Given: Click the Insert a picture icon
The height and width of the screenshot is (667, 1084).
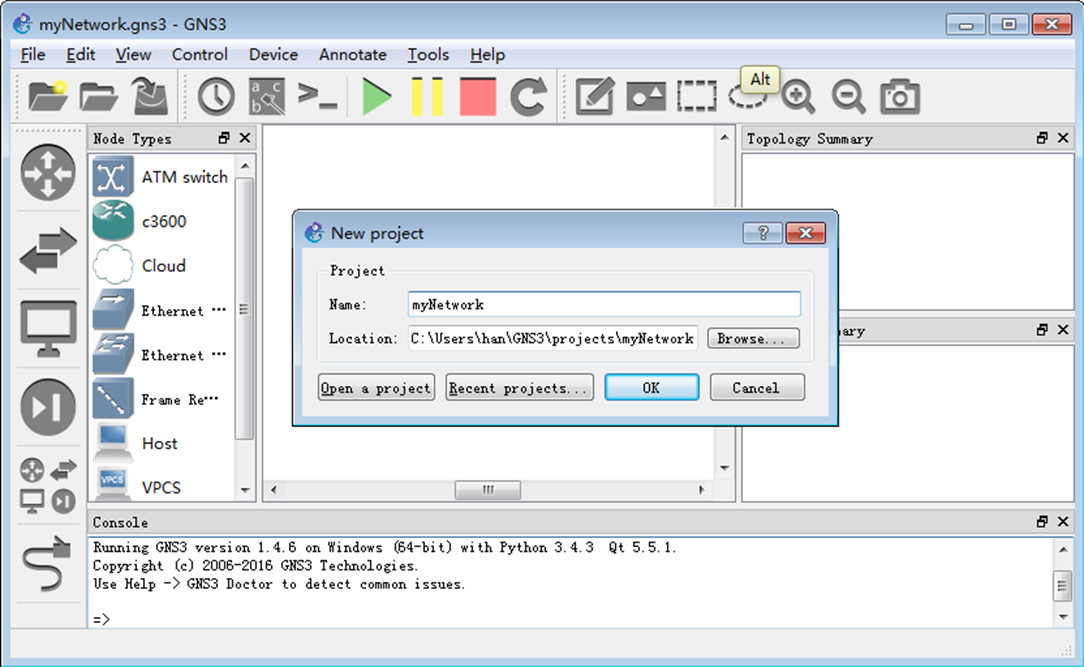Looking at the screenshot, I should [646, 97].
